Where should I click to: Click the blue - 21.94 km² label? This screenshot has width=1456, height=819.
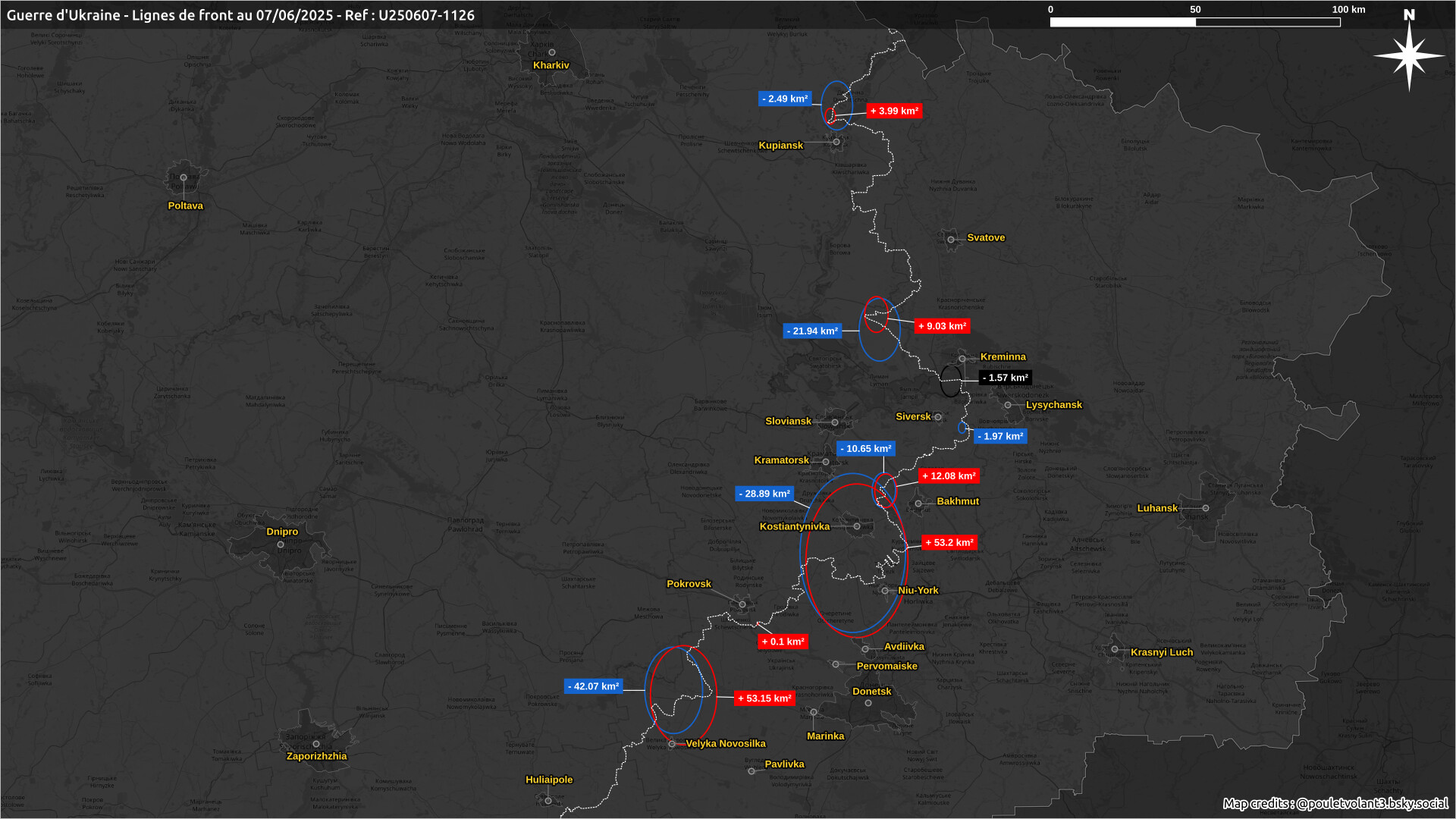click(x=812, y=331)
